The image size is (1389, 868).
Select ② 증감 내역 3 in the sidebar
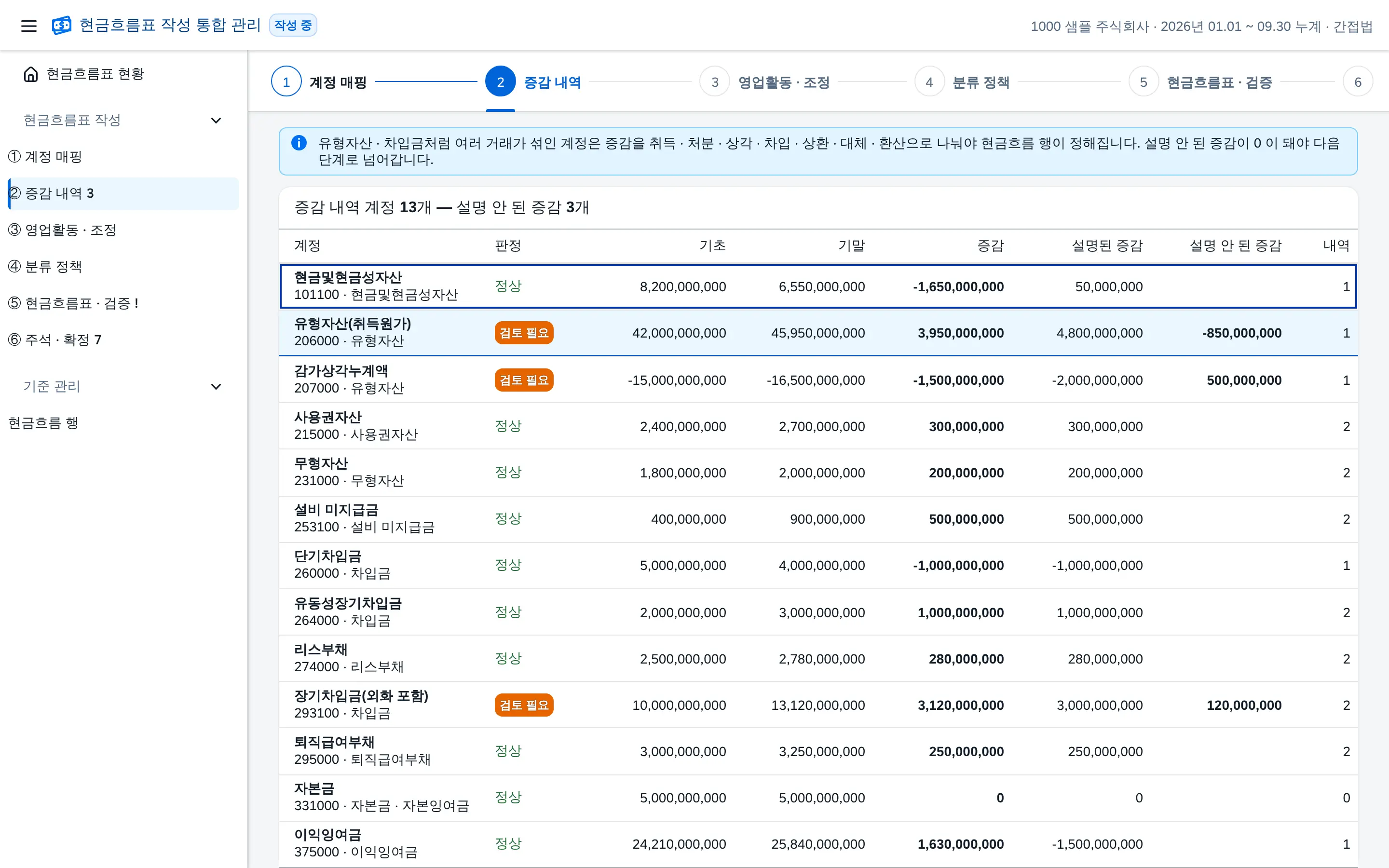point(123,193)
